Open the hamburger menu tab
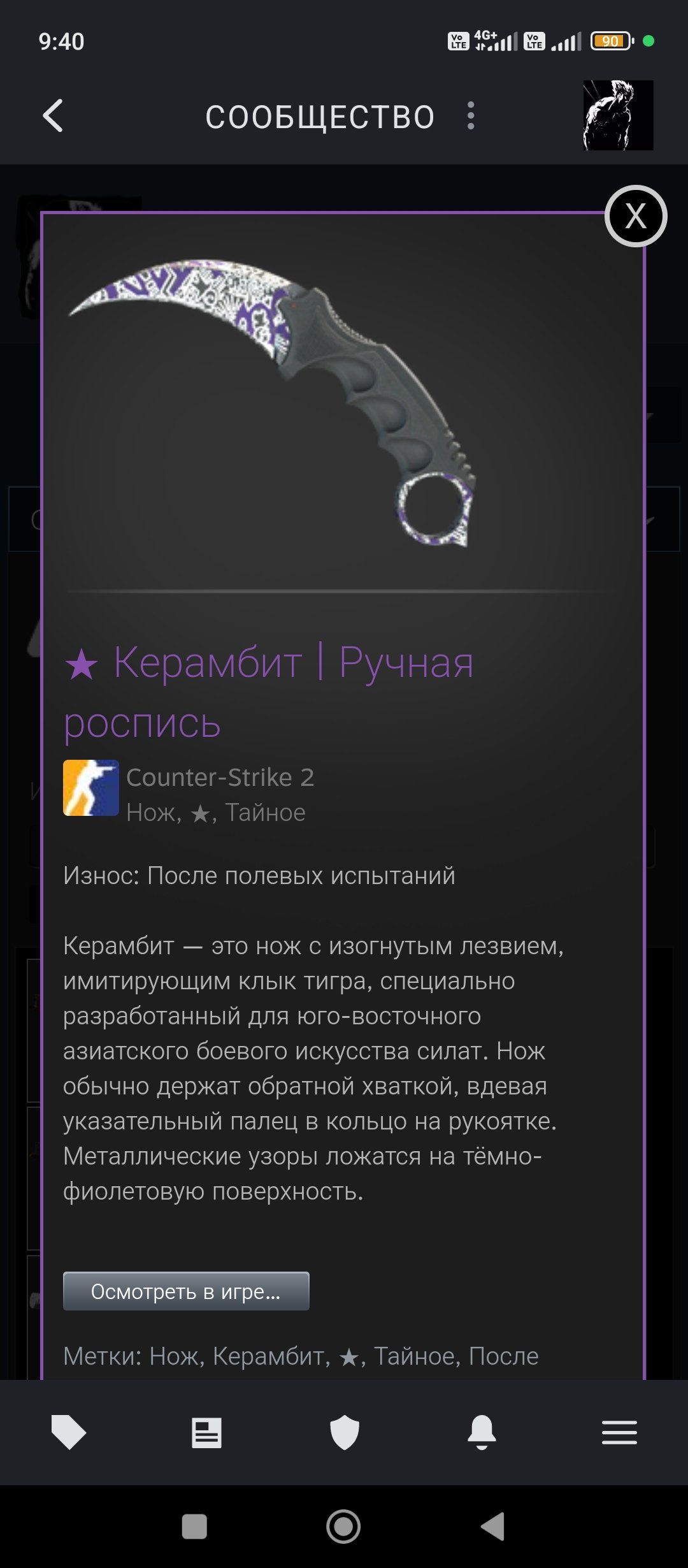This screenshot has width=688, height=1568. 619,1432
